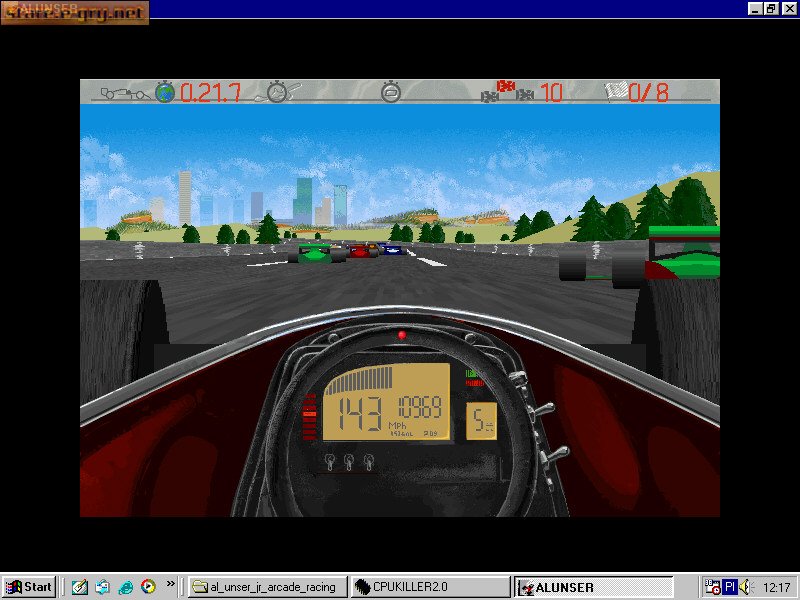Click the green car beside you on the right
The image size is (800, 600).
(639, 255)
